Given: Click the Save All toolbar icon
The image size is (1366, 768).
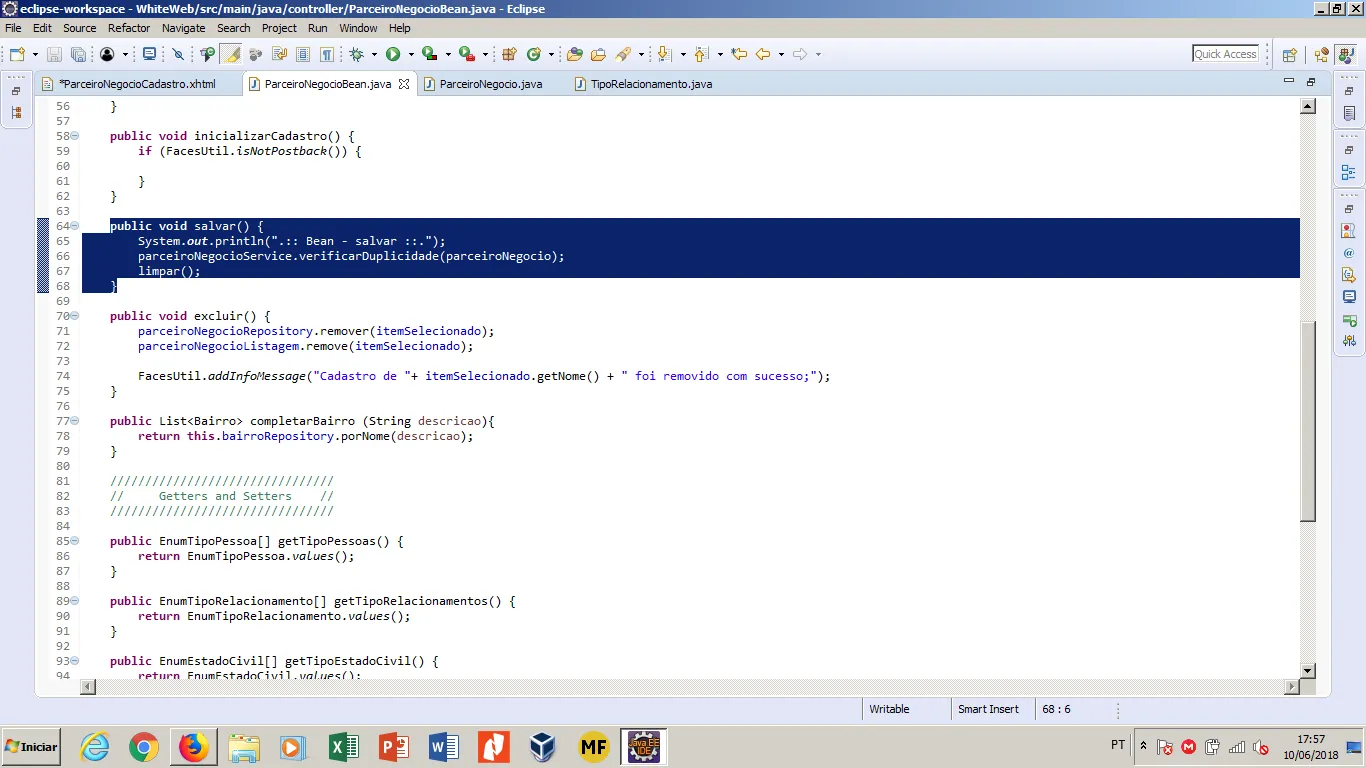Looking at the screenshot, I should click(78, 54).
